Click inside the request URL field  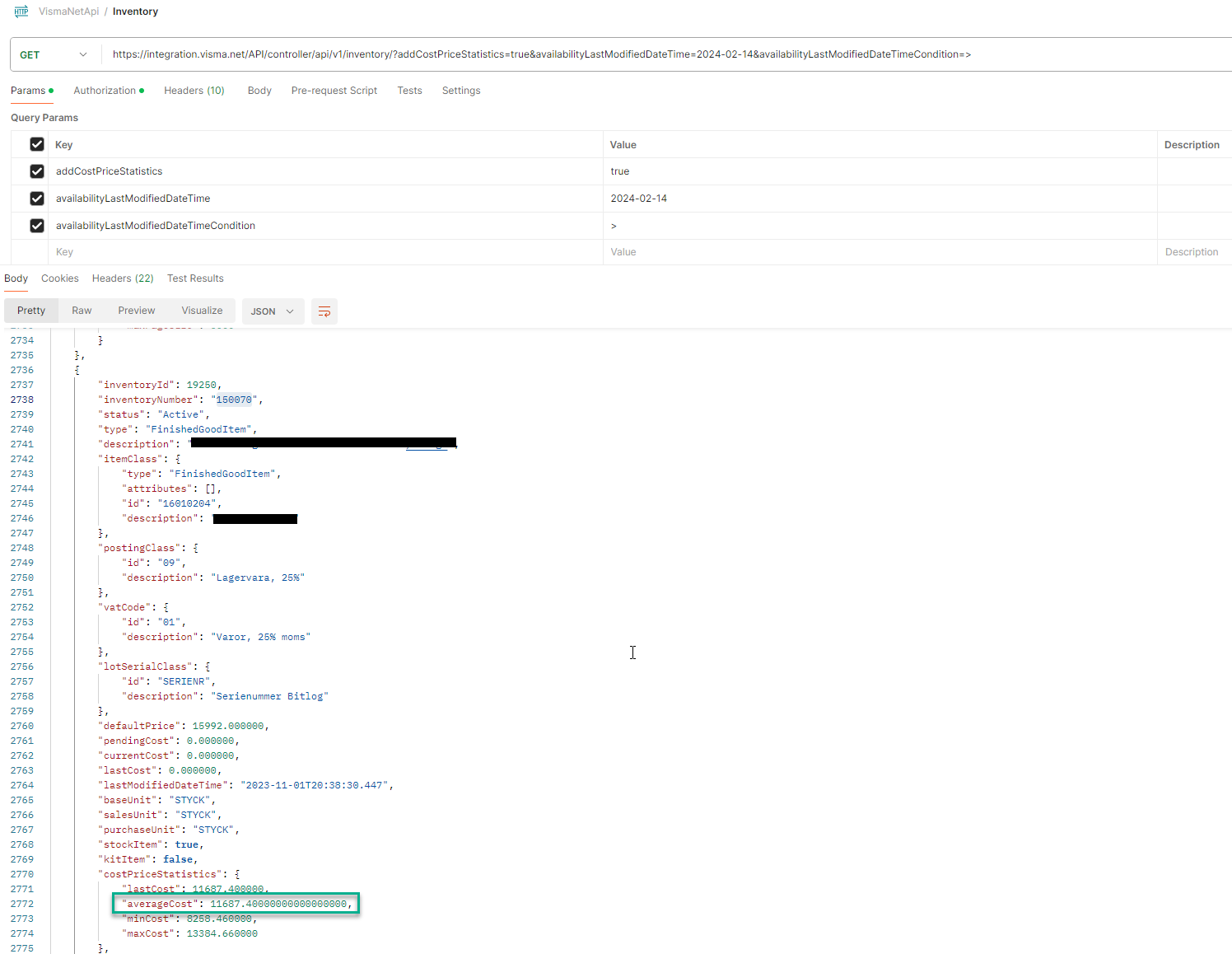535,54
